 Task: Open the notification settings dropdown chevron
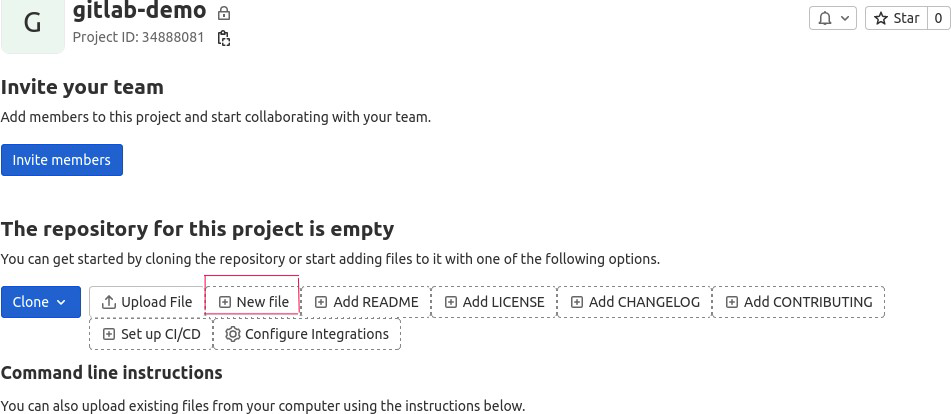click(845, 18)
